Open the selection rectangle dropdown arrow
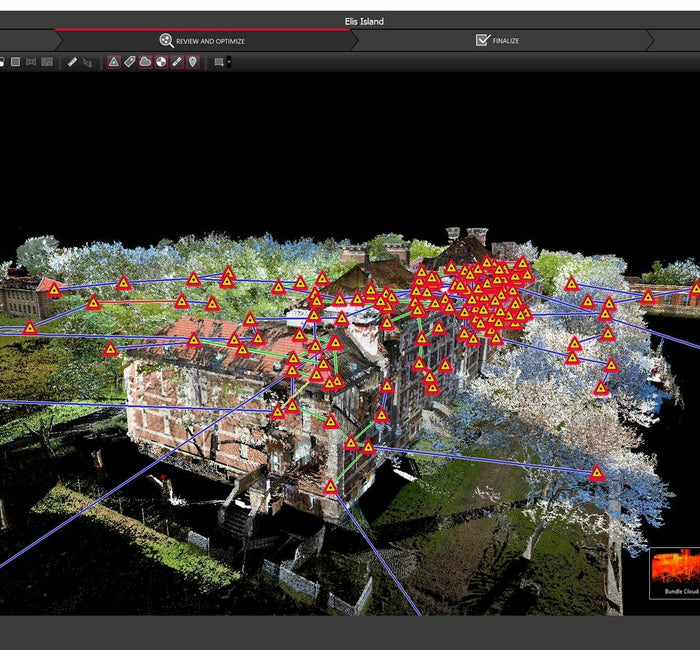 [x=229, y=62]
